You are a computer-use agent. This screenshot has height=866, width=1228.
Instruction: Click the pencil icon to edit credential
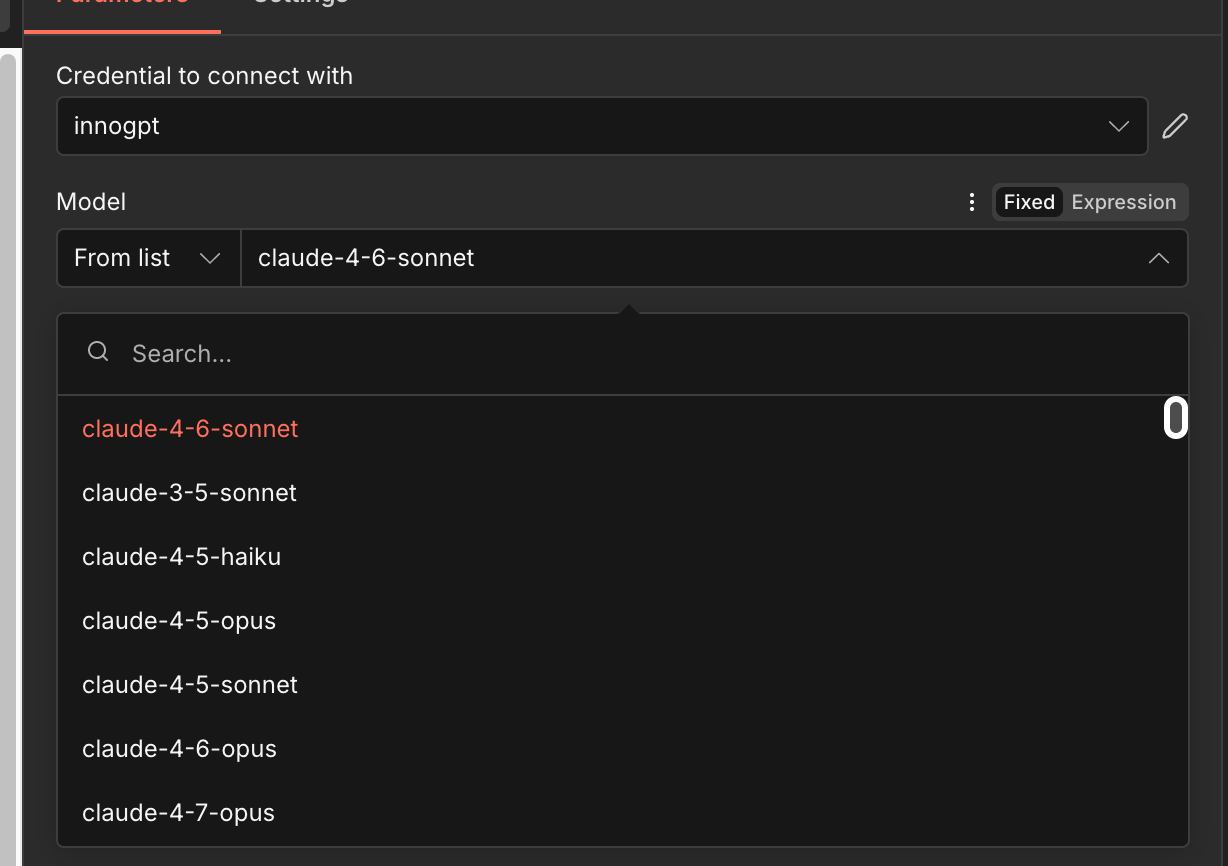coord(1175,126)
